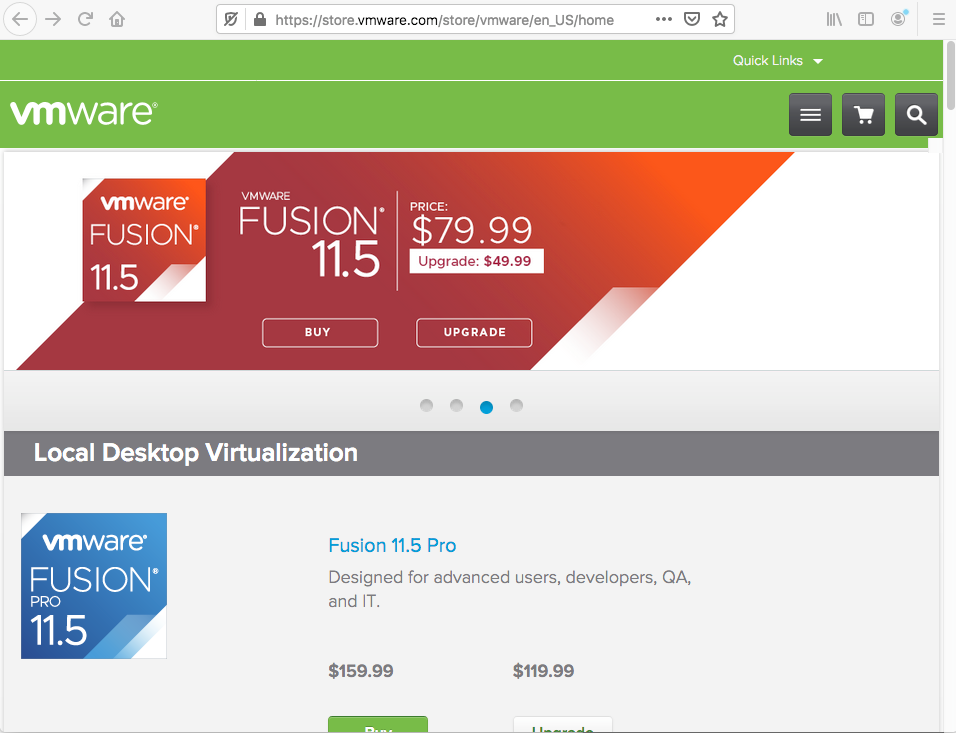The image size is (956, 733).
Task: Click the Fusion Pro 11.5 product thumbnail
Action: pyautogui.click(x=94, y=586)
